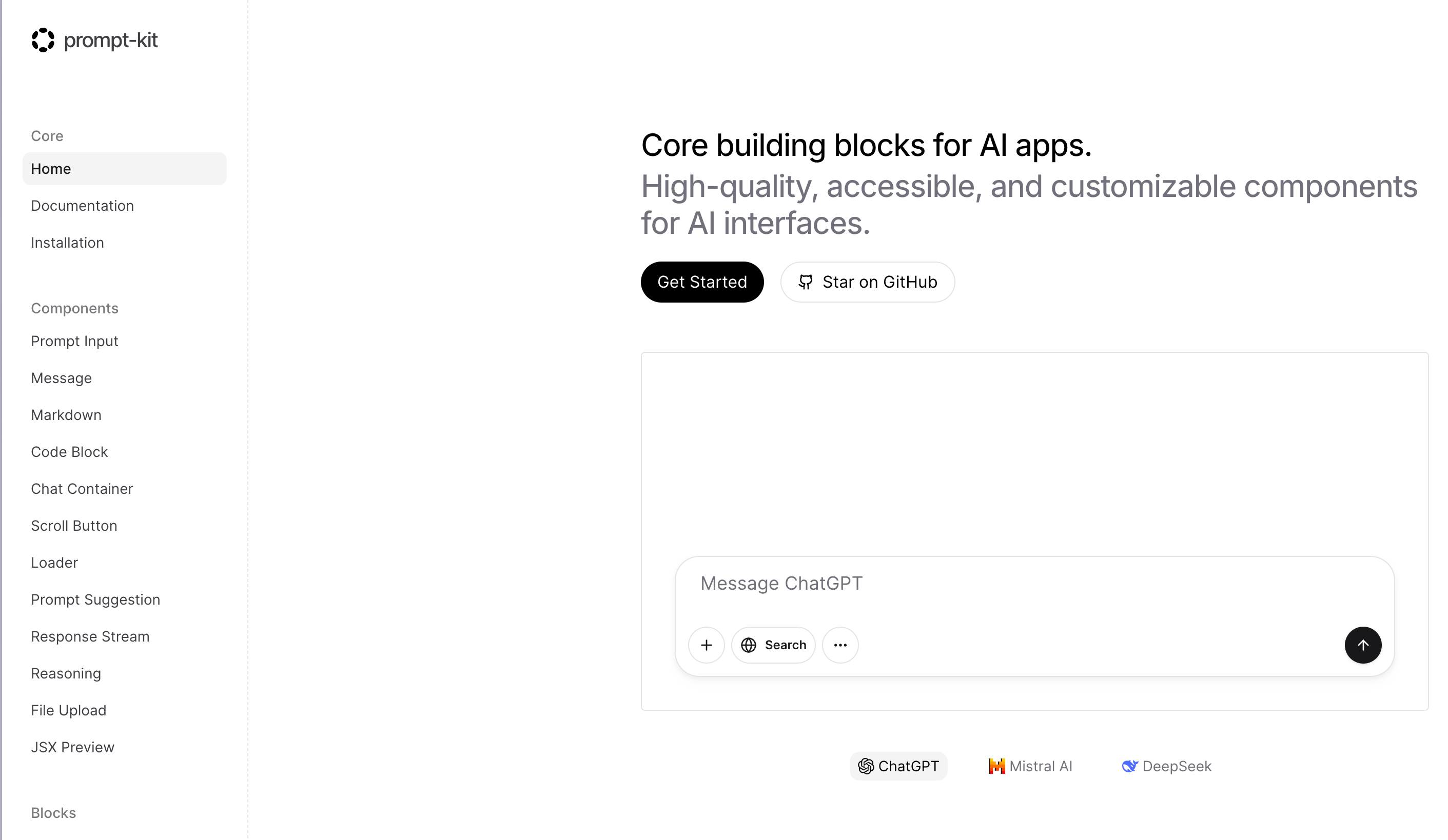Open the Code Block component page
This screenshot has height=840, width=1448.
pos(69,452)
